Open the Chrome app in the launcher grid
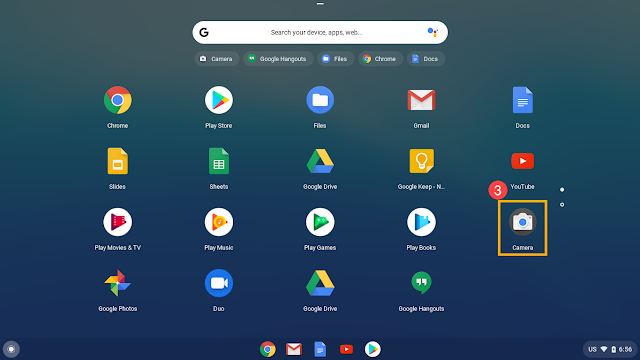Screen dimensions: 640x360 pos(118,100)
